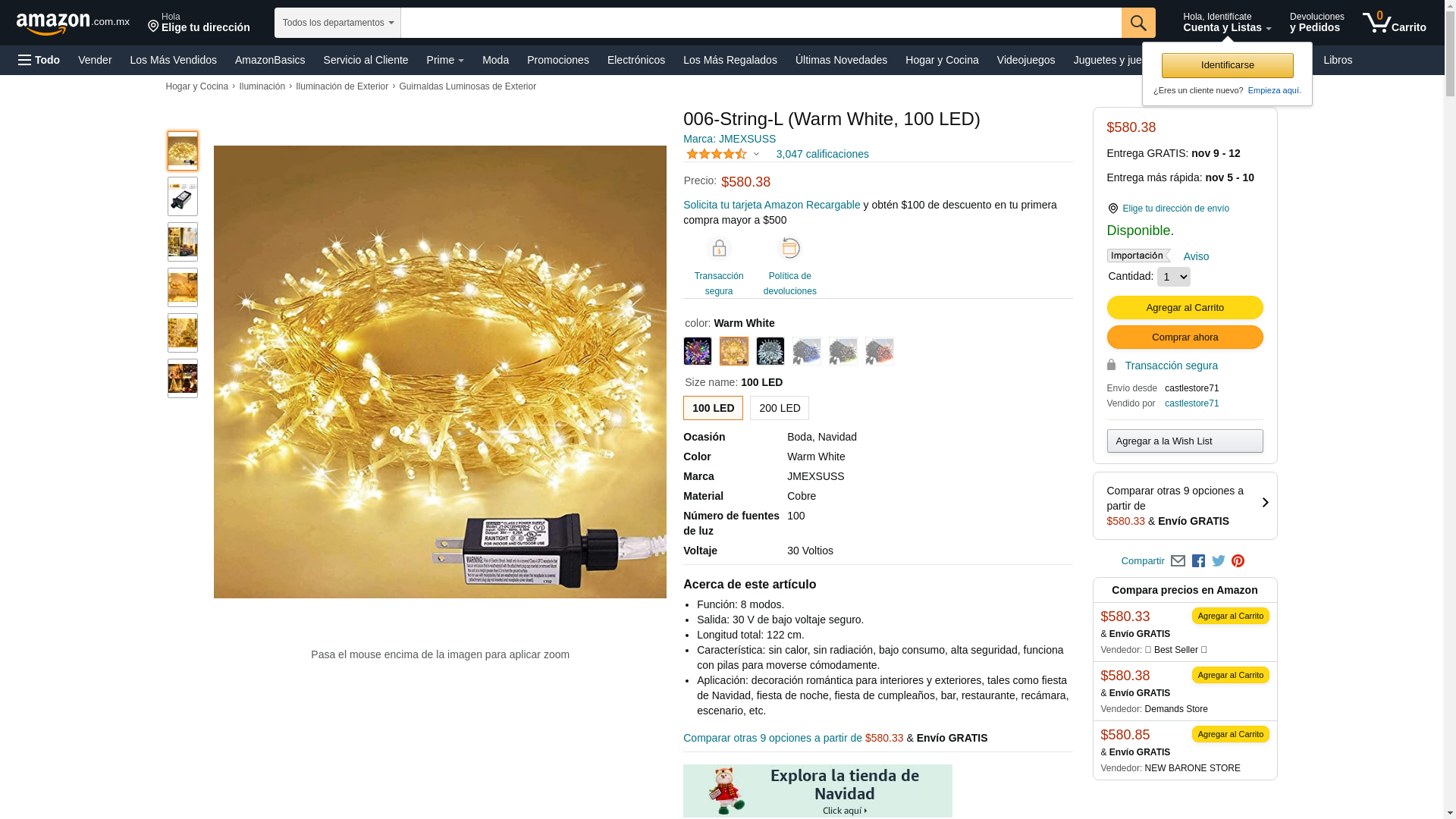Share product via Twitter icon
This screenshot has height=819, width=1456.
[x=1218, y=561]
